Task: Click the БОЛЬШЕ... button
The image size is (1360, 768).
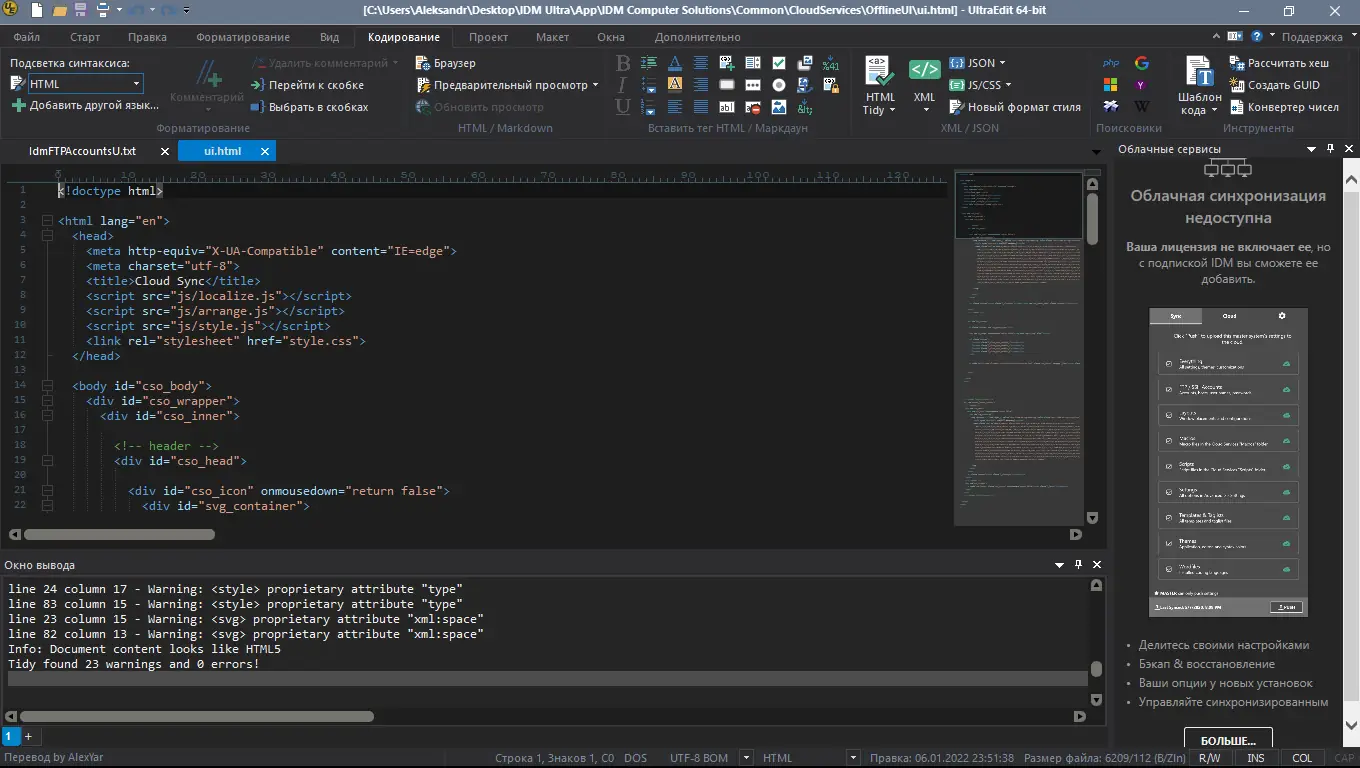Action: tap(1227, 740)
